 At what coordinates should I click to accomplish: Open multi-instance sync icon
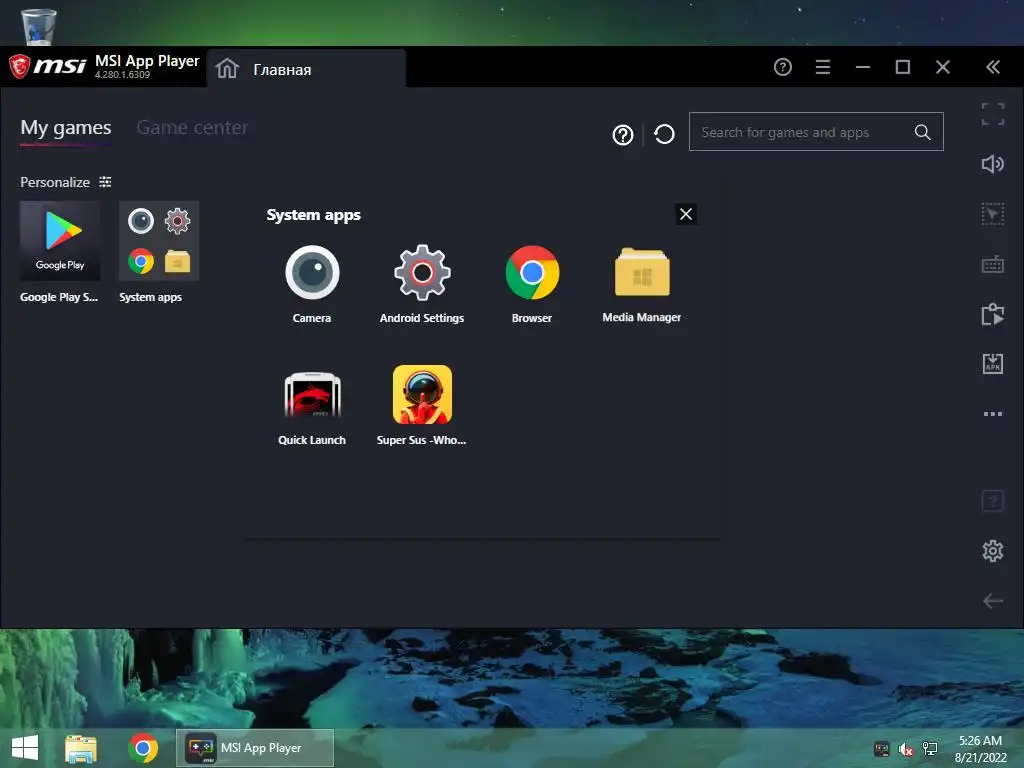pyautogui.click(x=993, y=314)
